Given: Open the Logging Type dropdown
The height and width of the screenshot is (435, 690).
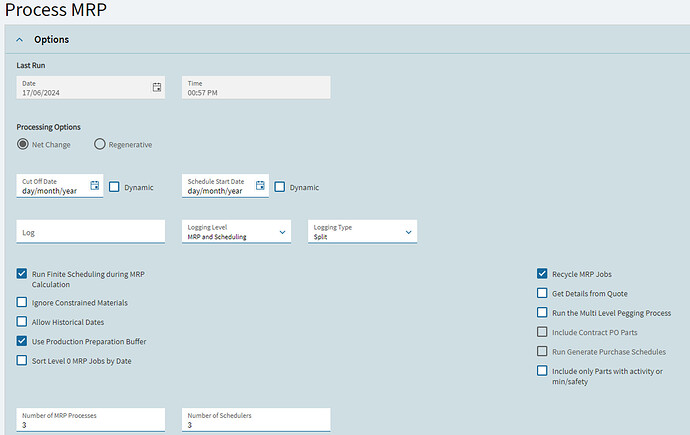Looking at the screenshot, I should 363,232.
